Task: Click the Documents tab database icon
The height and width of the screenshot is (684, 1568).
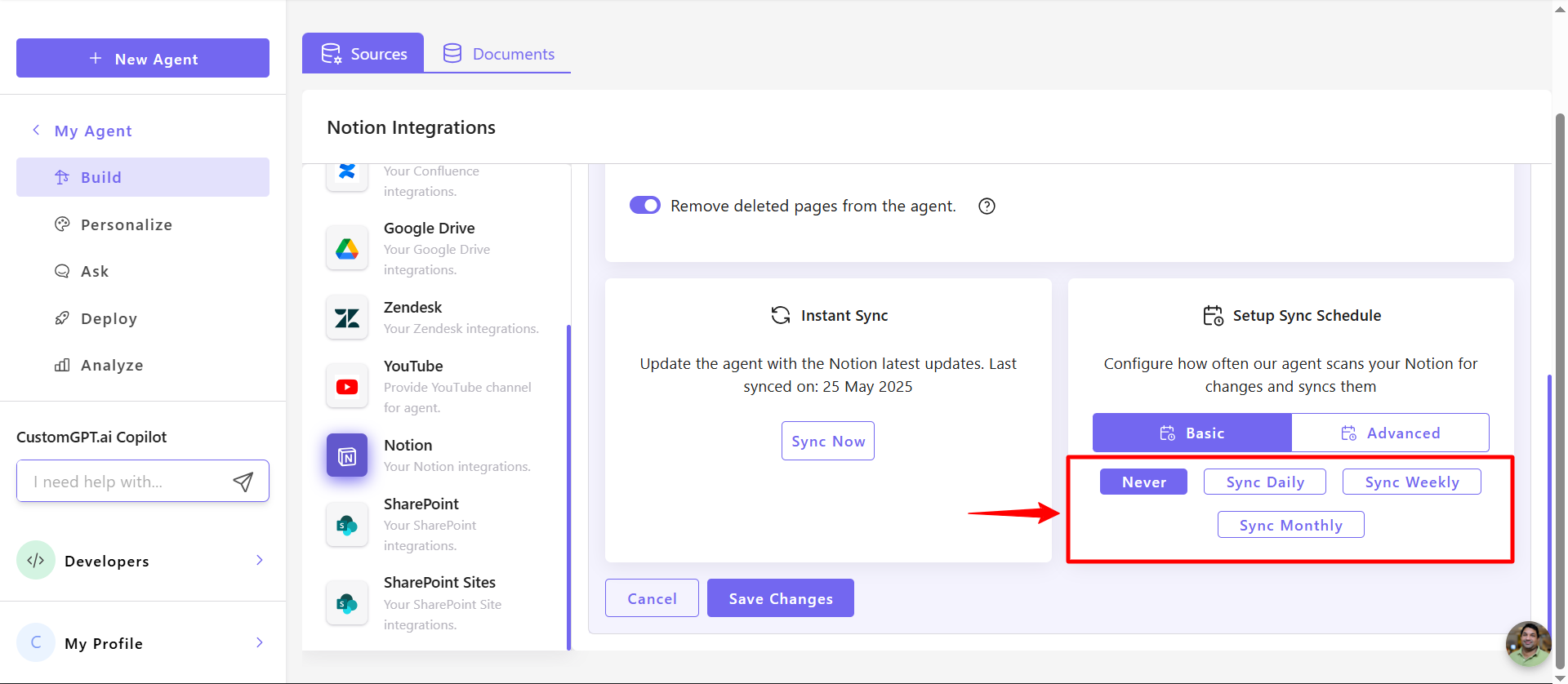Action: tap(452, 53)
